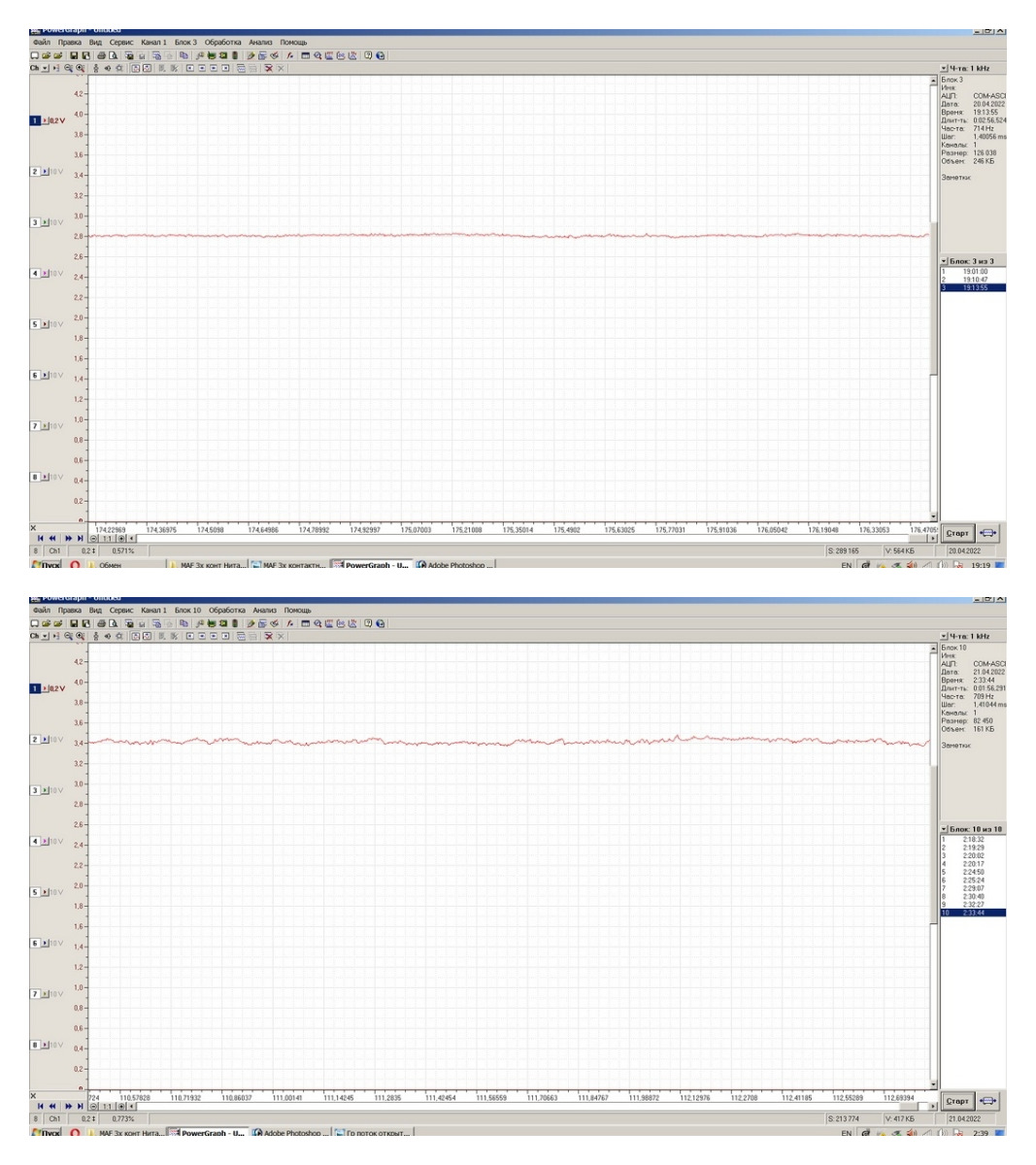Click 1:1 scale button in Блок 10 window
This screenshot has width=1036, height=1165.
[107, 1106]
